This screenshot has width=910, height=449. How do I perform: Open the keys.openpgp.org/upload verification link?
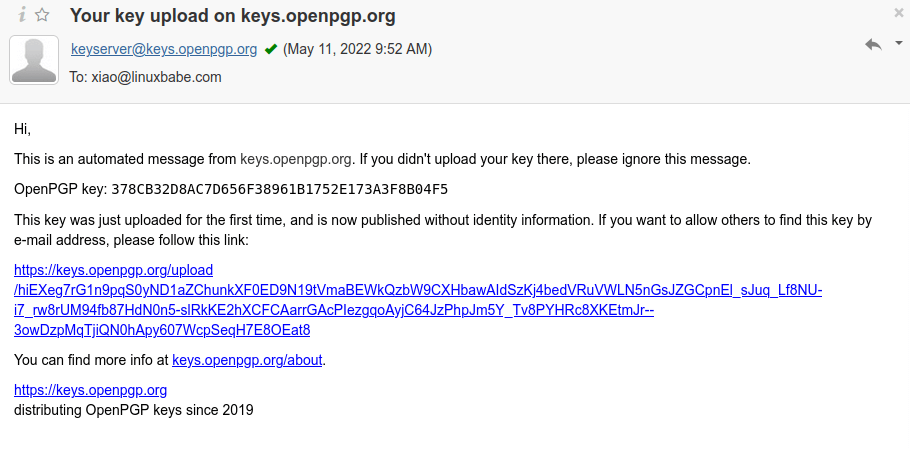click(113, 270)
